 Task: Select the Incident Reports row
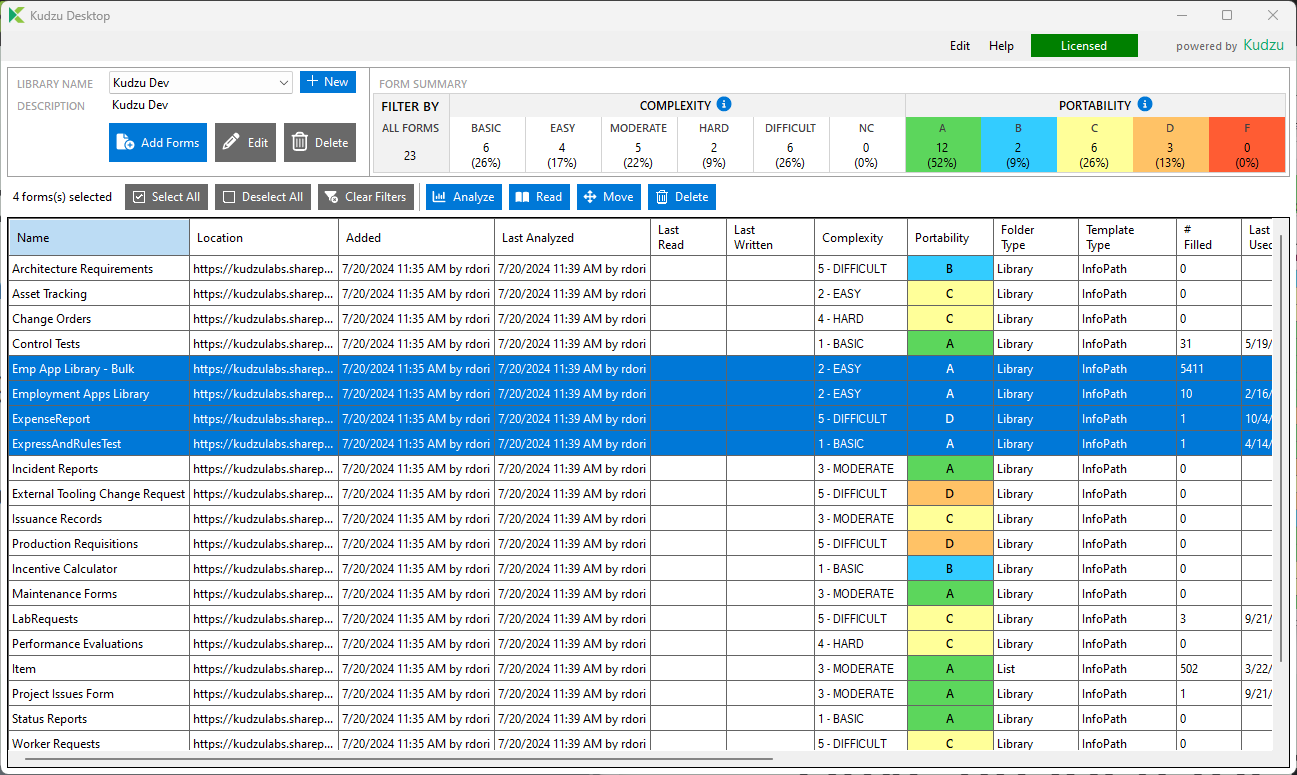tap(640, 469)
